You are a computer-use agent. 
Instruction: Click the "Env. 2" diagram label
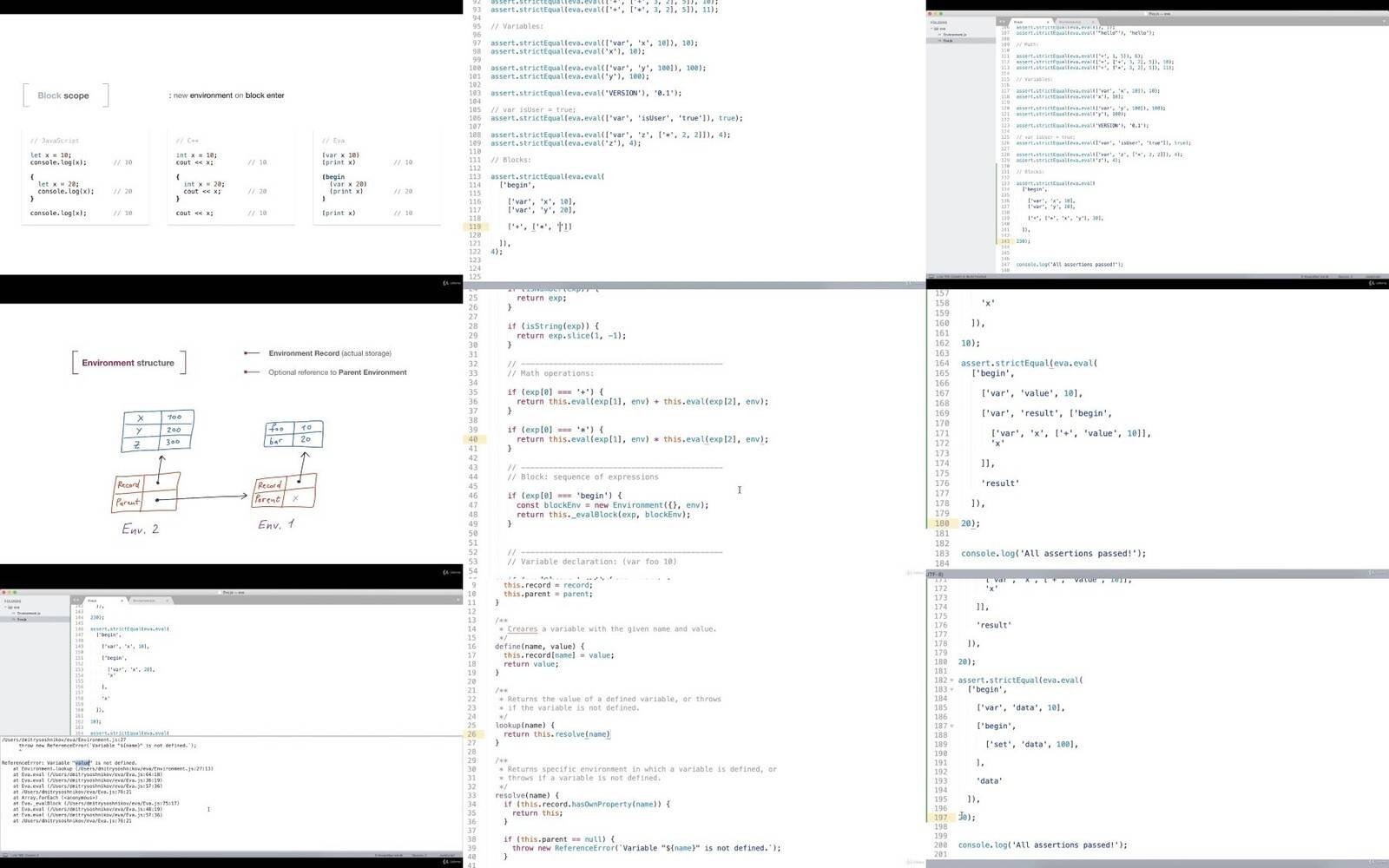pyautogui.click(x=140, y=529)
